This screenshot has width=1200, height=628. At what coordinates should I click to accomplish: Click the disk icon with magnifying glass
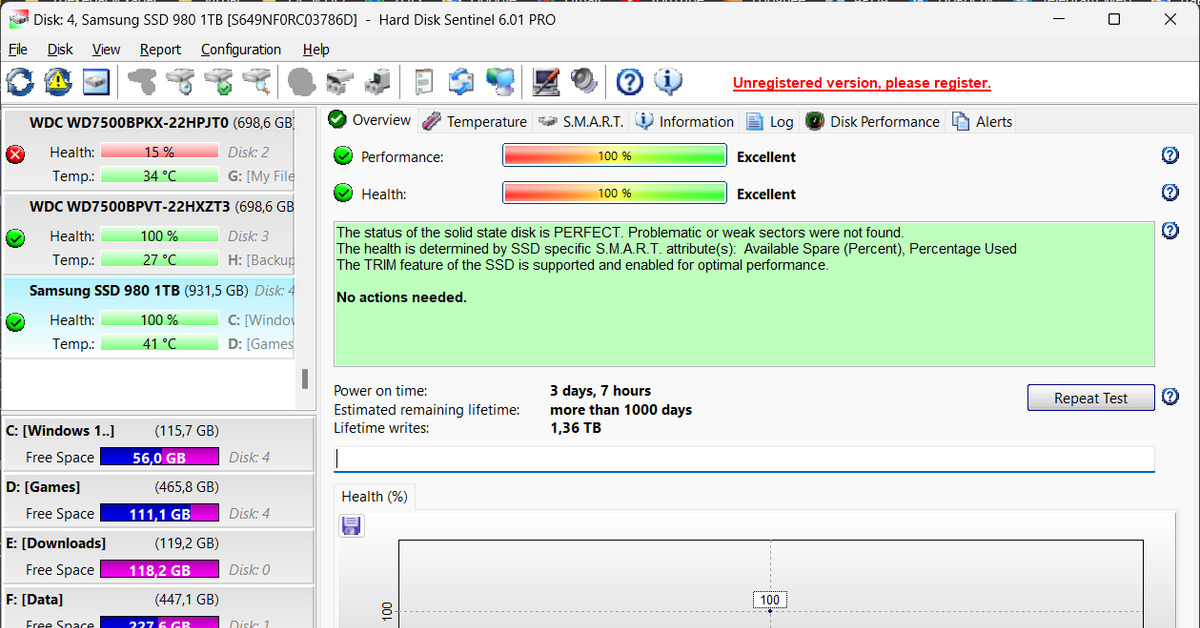pos(257,81)
